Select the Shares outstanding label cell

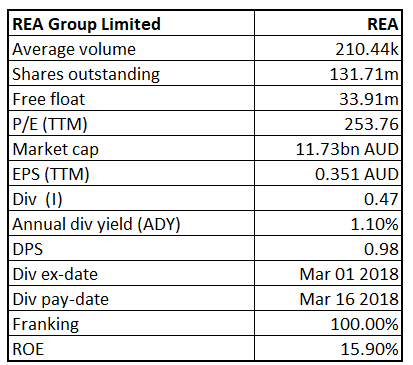tap(131, 73)
